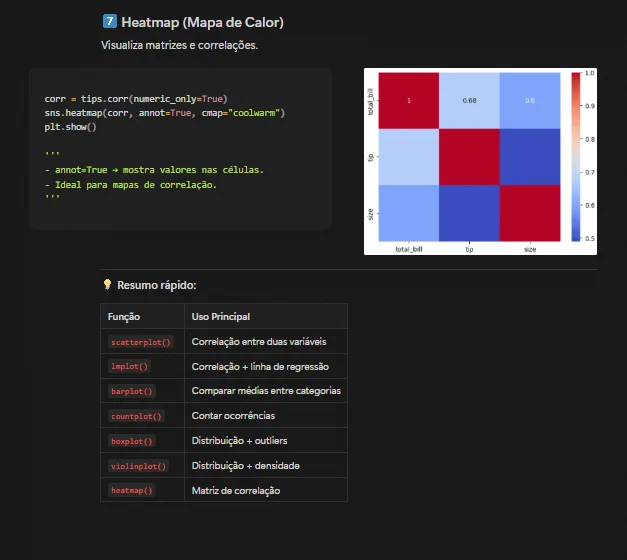Click the cell 'Comparar médias entre categorias'
Viewport: 627px width, 560px height.
(266, 391)
